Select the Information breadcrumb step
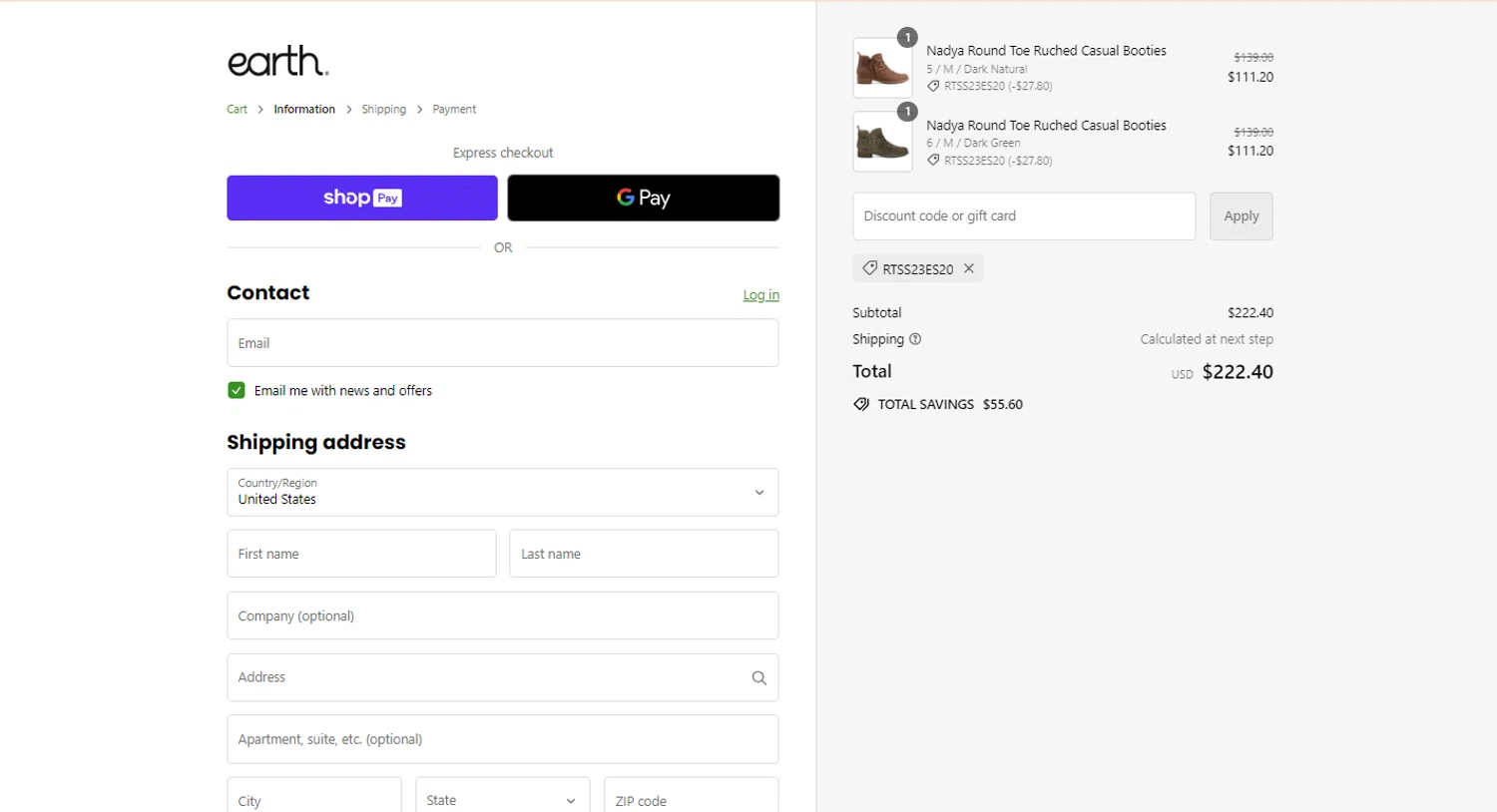Screen dimensions: 1497x812 click(304, 110)
